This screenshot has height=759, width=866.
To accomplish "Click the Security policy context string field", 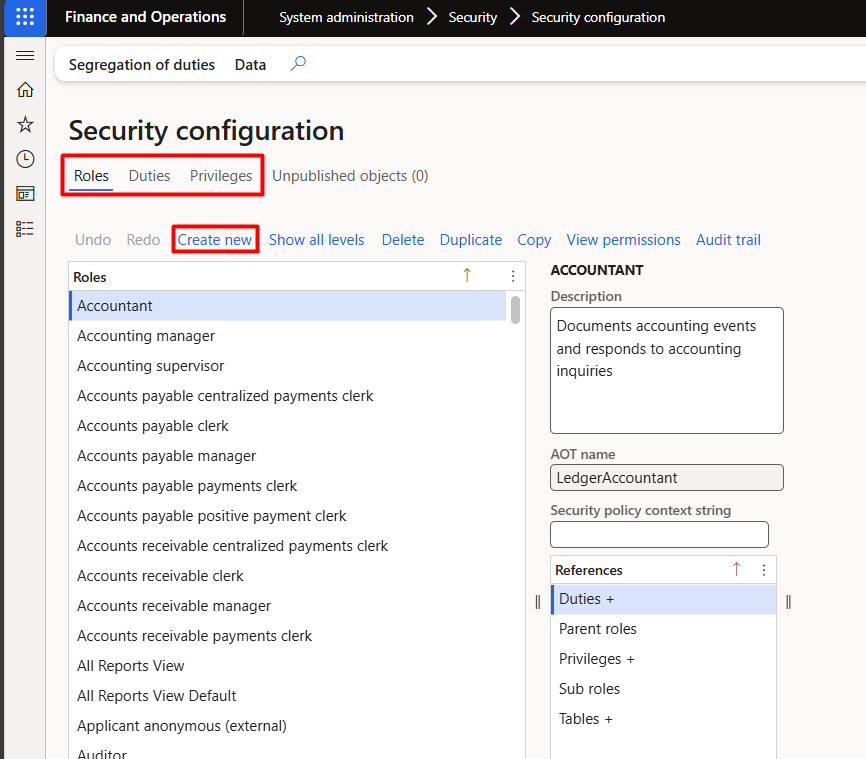I will [659, 534].
